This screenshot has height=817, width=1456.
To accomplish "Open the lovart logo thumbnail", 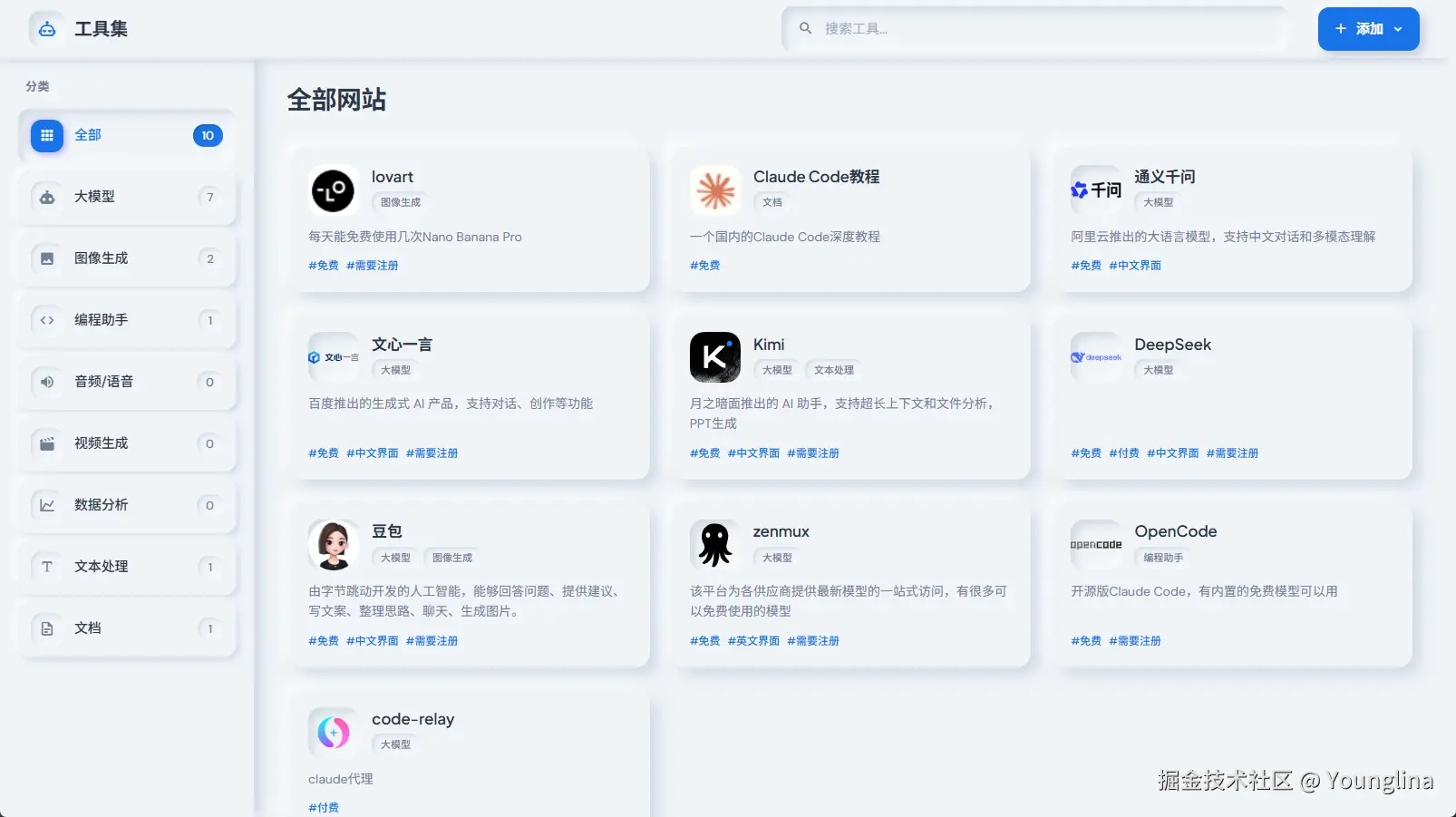I will pyautogui.click(x=334, y=190).
